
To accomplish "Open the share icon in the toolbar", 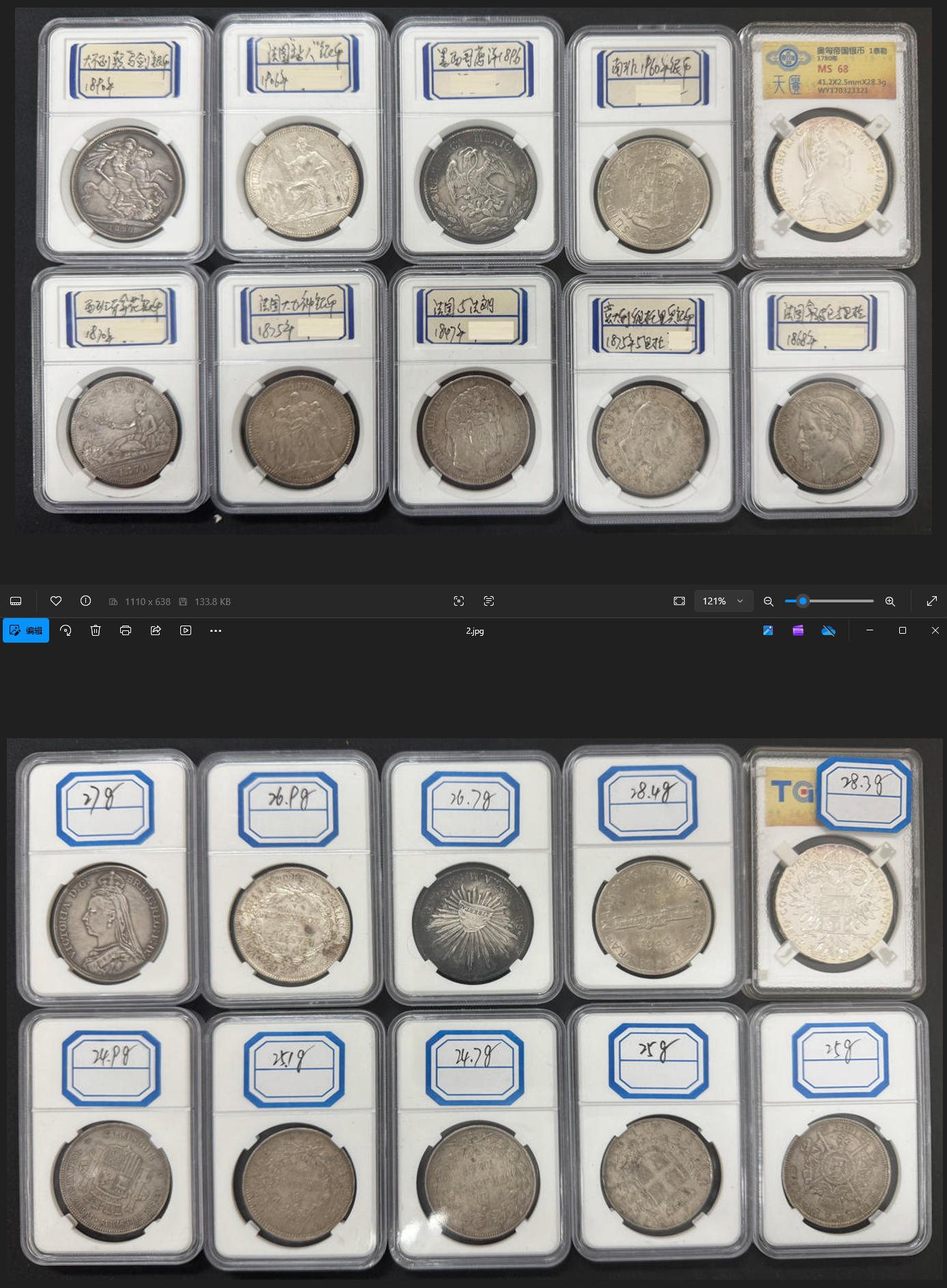I will click(x=156, y=630).
